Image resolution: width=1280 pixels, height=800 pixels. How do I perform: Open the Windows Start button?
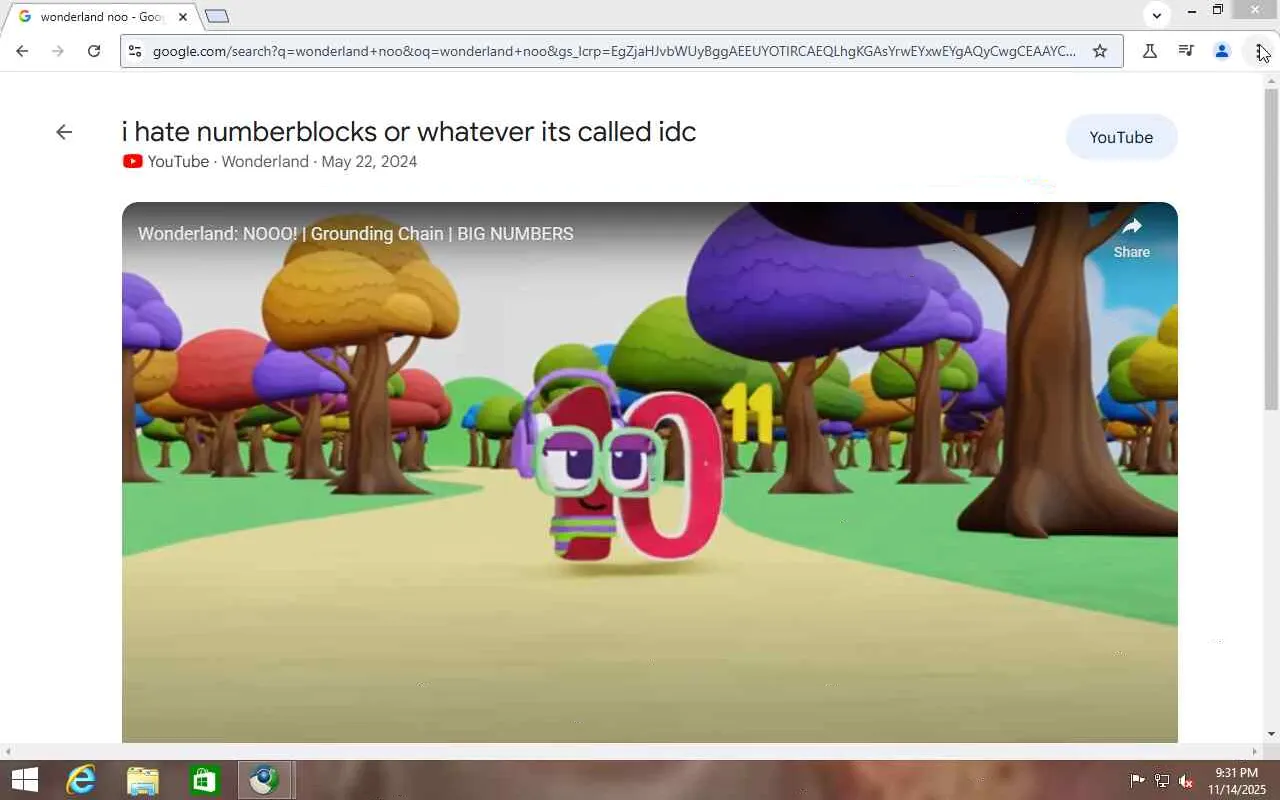(24, 780)
